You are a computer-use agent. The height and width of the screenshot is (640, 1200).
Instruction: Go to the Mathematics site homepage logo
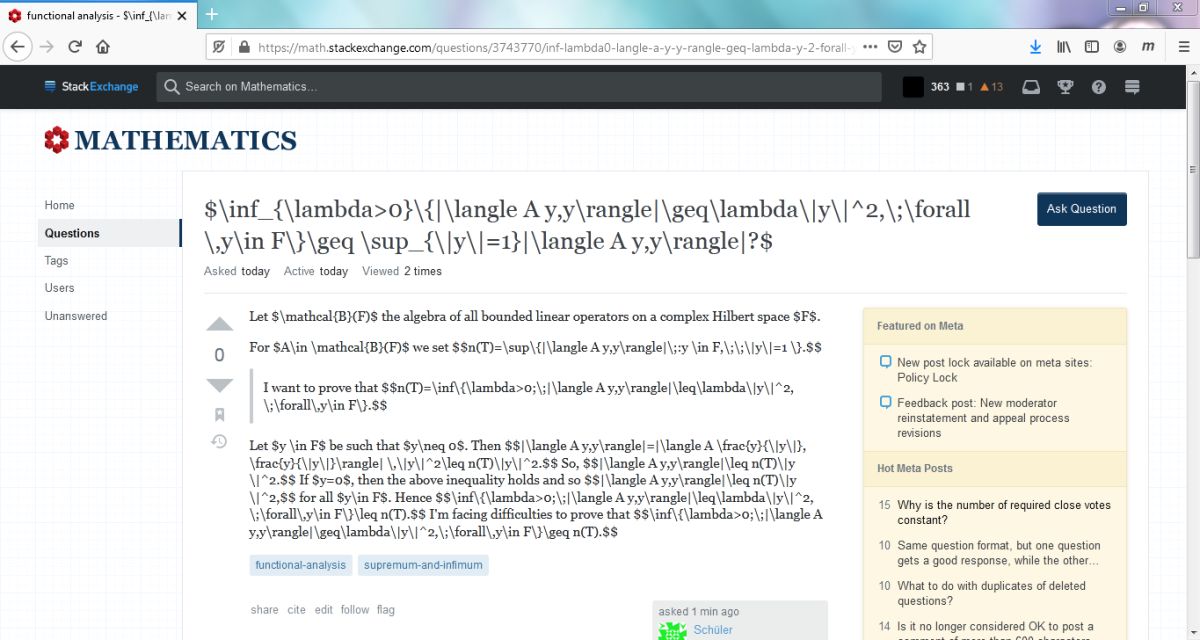[170, 140]
